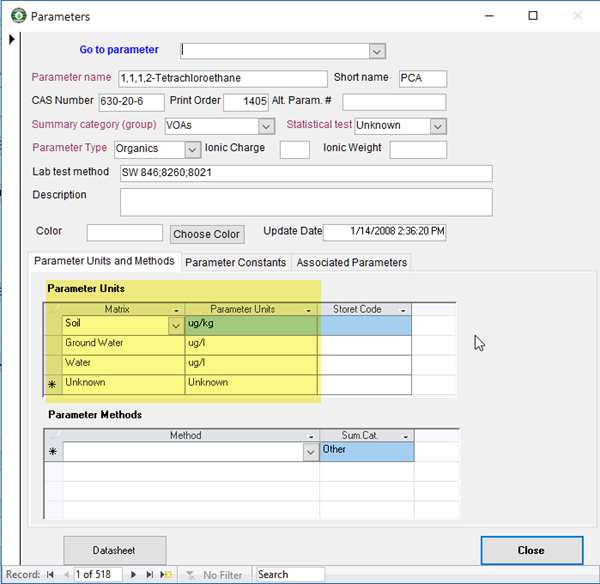Go to first record in navigation bar
Image resolution: width=600 pixels, height=584 pixels.
click(50, 574)
